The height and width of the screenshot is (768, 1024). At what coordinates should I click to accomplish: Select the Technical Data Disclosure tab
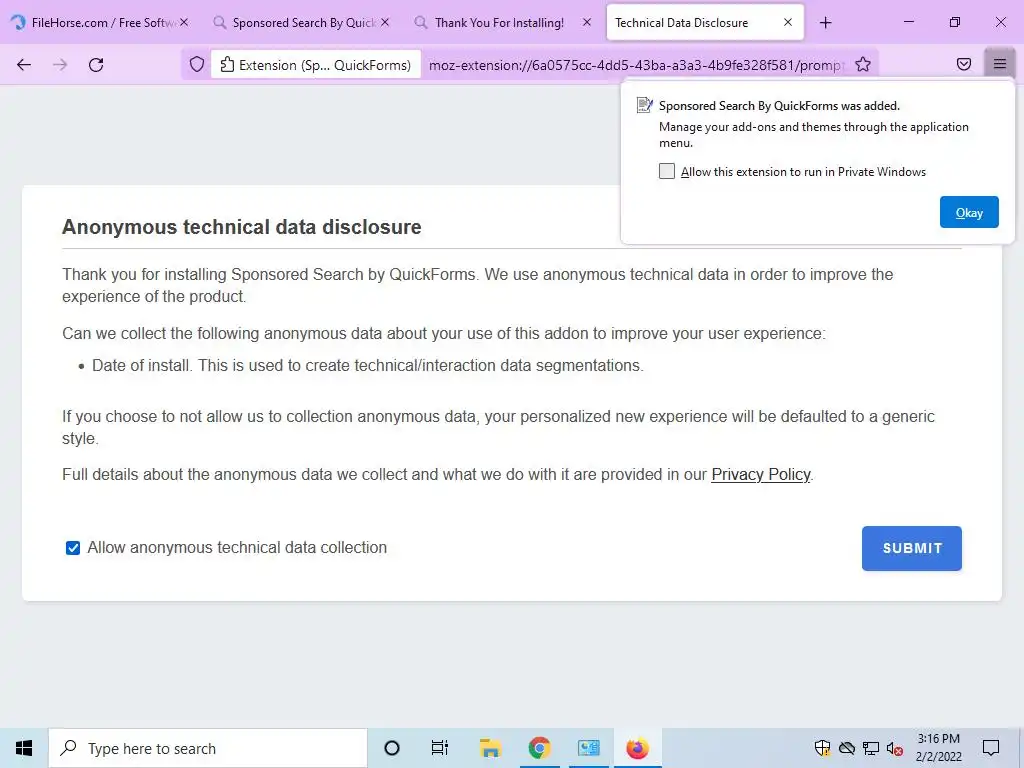pos(681,23)
